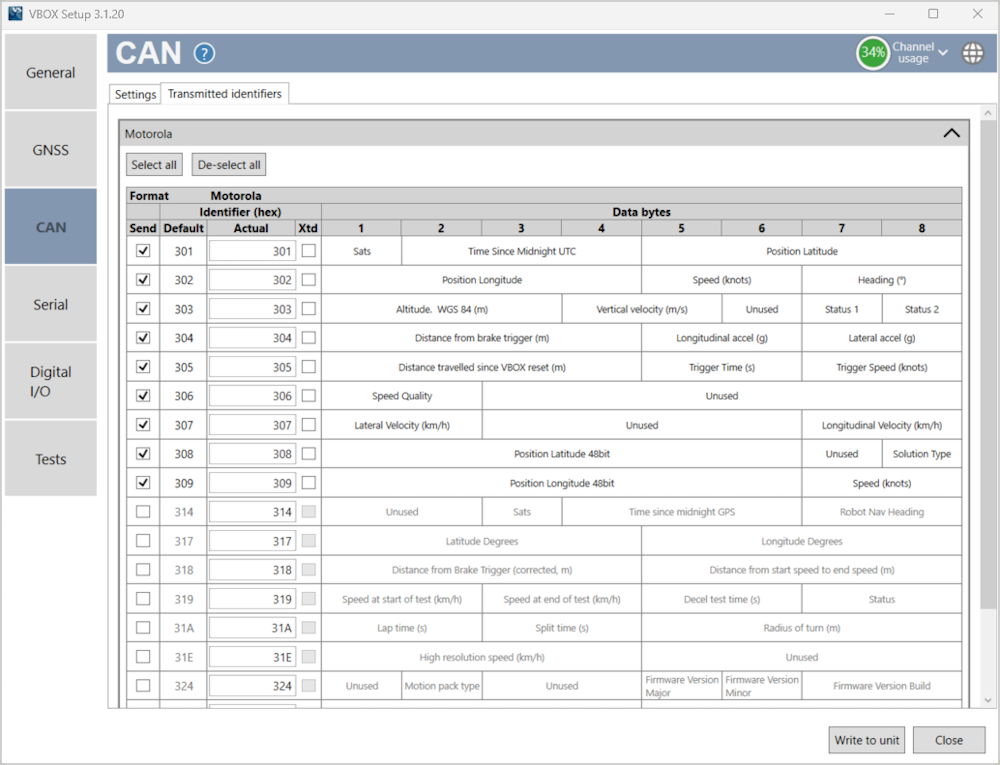Click Write to unit button
This screenshot has width=1000, height=765.
866,740
